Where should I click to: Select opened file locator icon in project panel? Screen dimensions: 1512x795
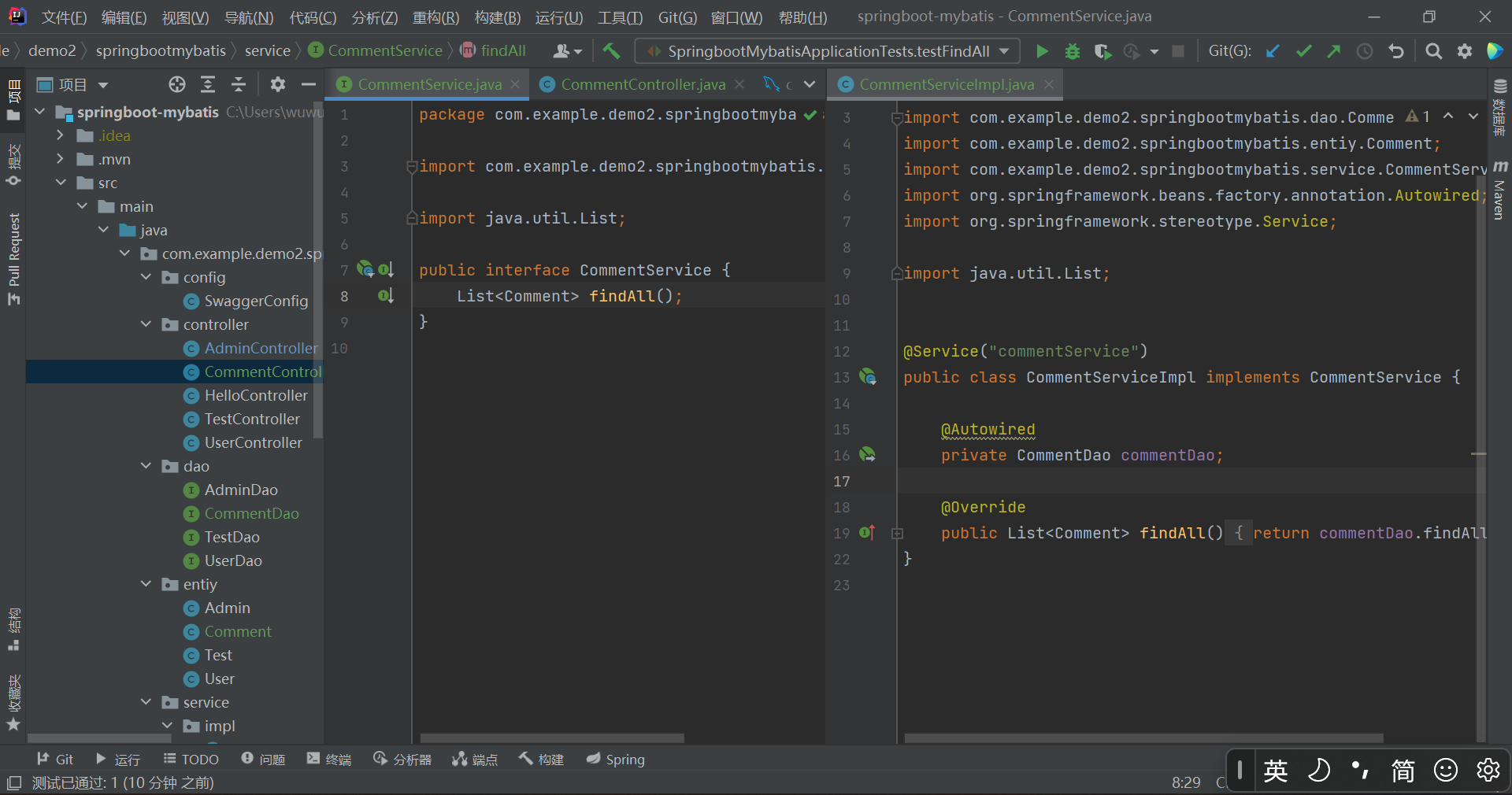(177, 84)
